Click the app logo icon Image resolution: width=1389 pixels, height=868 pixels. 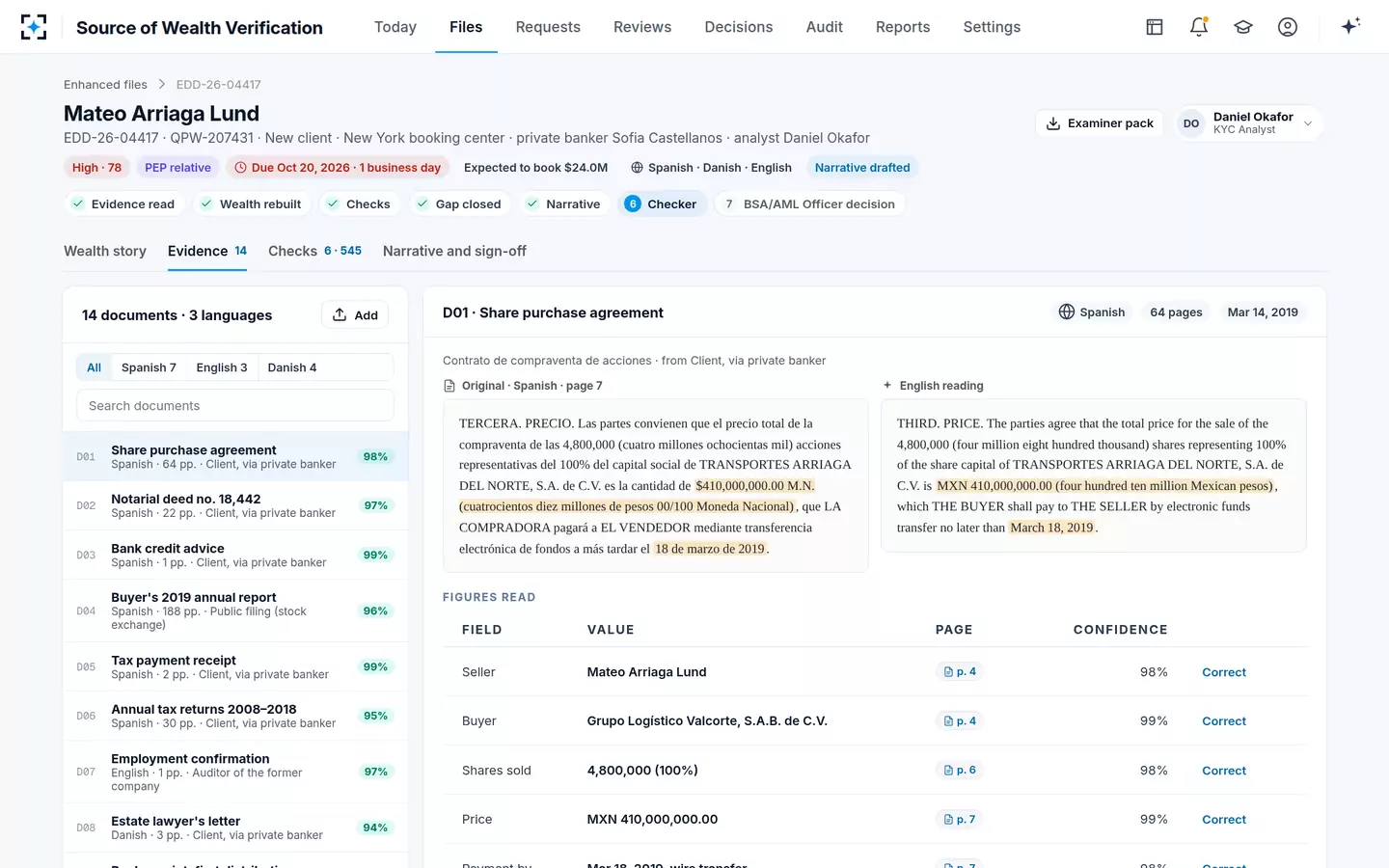pos(34,27)
